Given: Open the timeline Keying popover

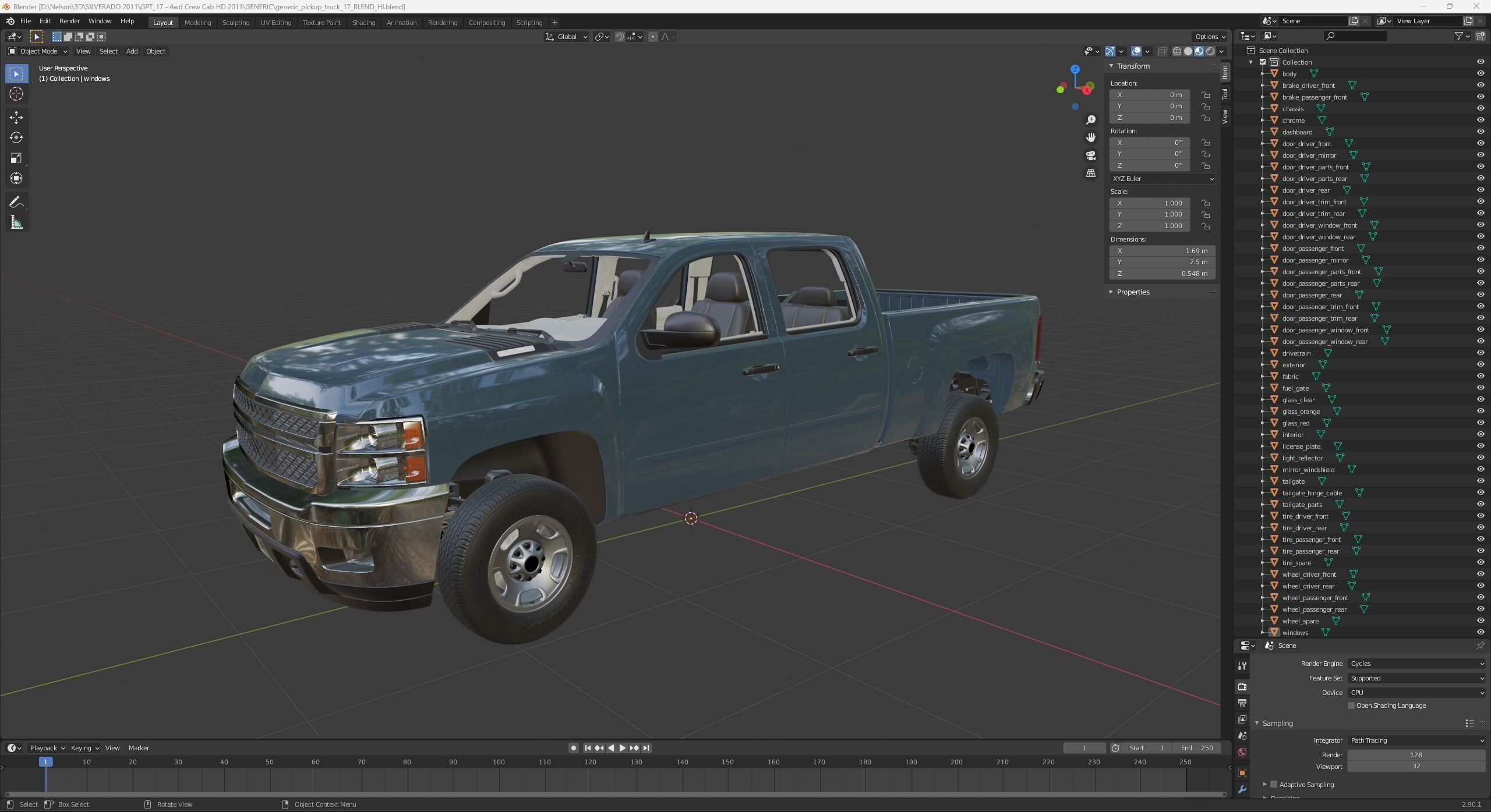Looking at the screenshot, I should (x=84, y=748).
